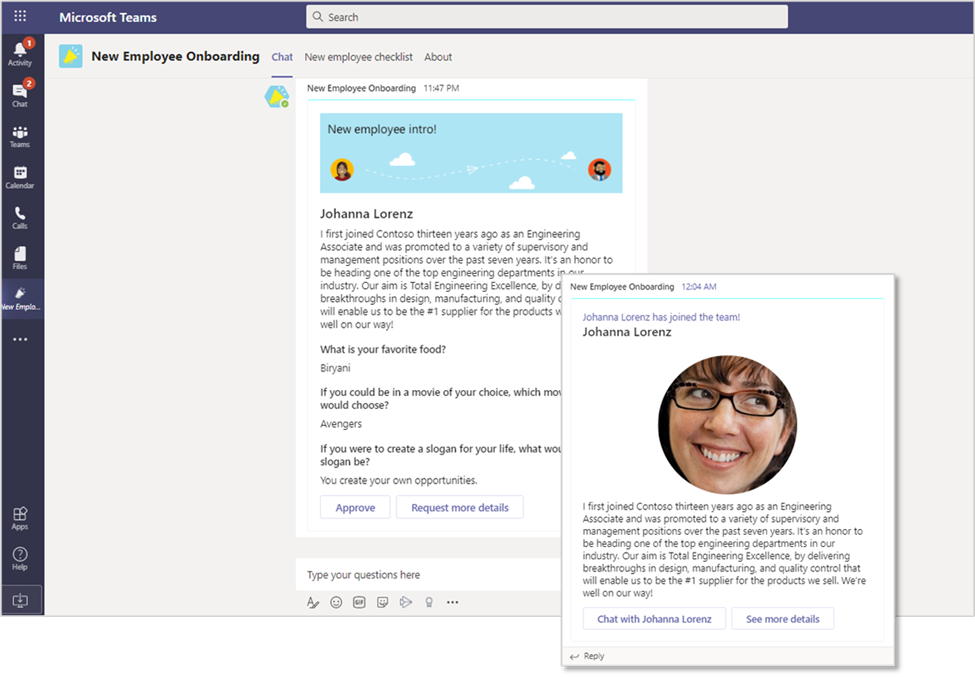Click the search magnifier icon
The height and width of the screenshot is (677, 975).
tap(317, 17)
